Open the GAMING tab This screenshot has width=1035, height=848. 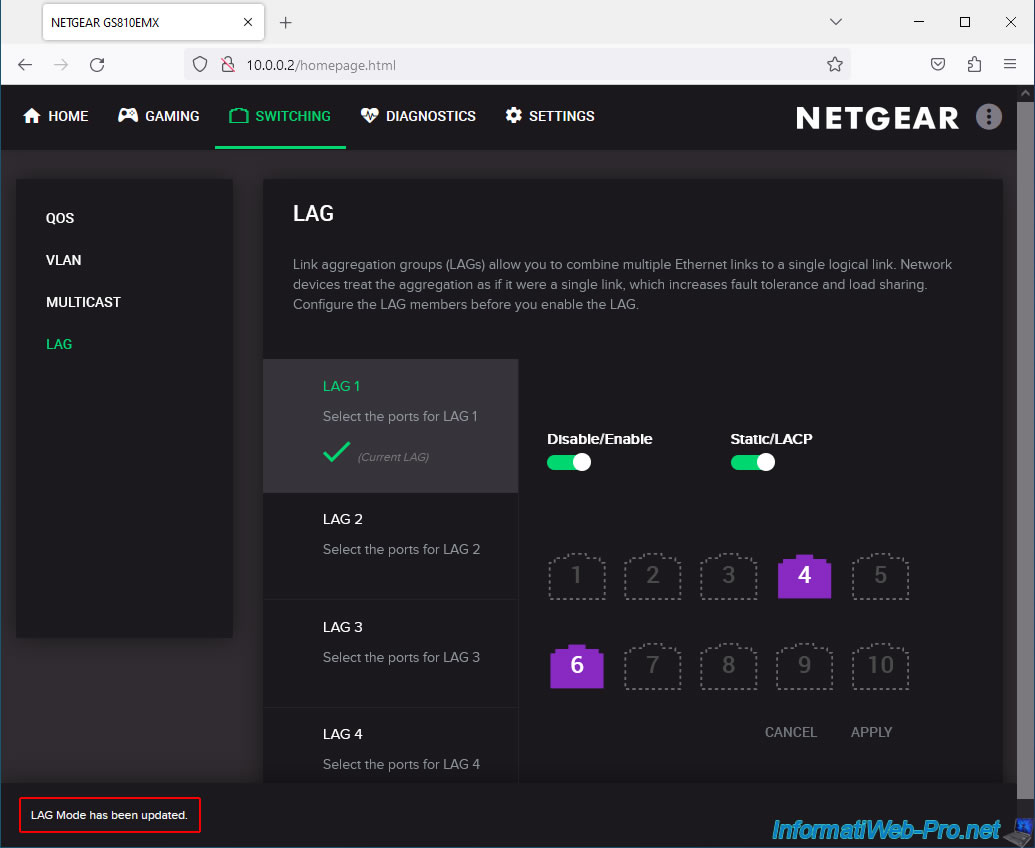coord(158,116)
